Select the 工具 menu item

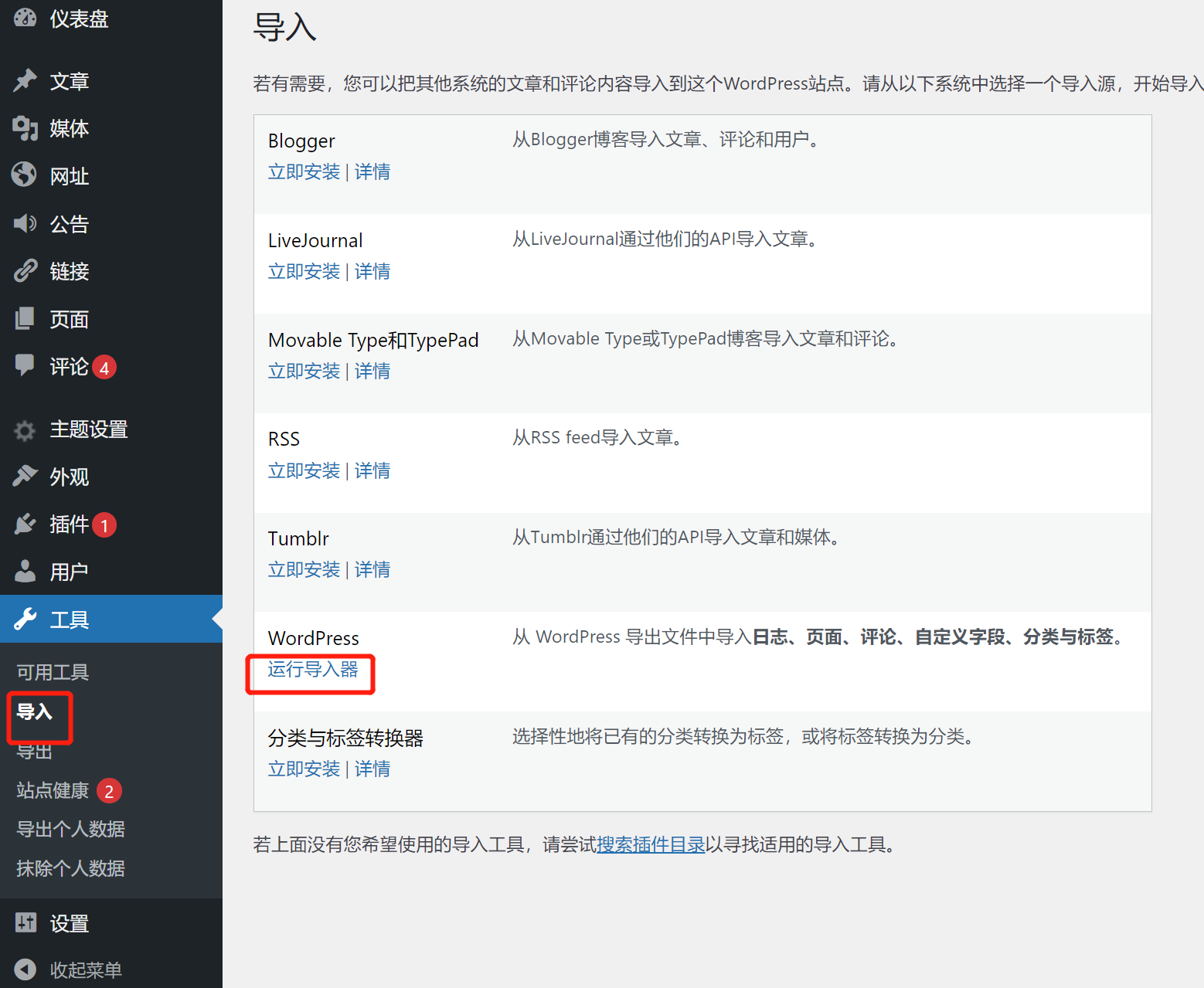[x=111, y=620]
